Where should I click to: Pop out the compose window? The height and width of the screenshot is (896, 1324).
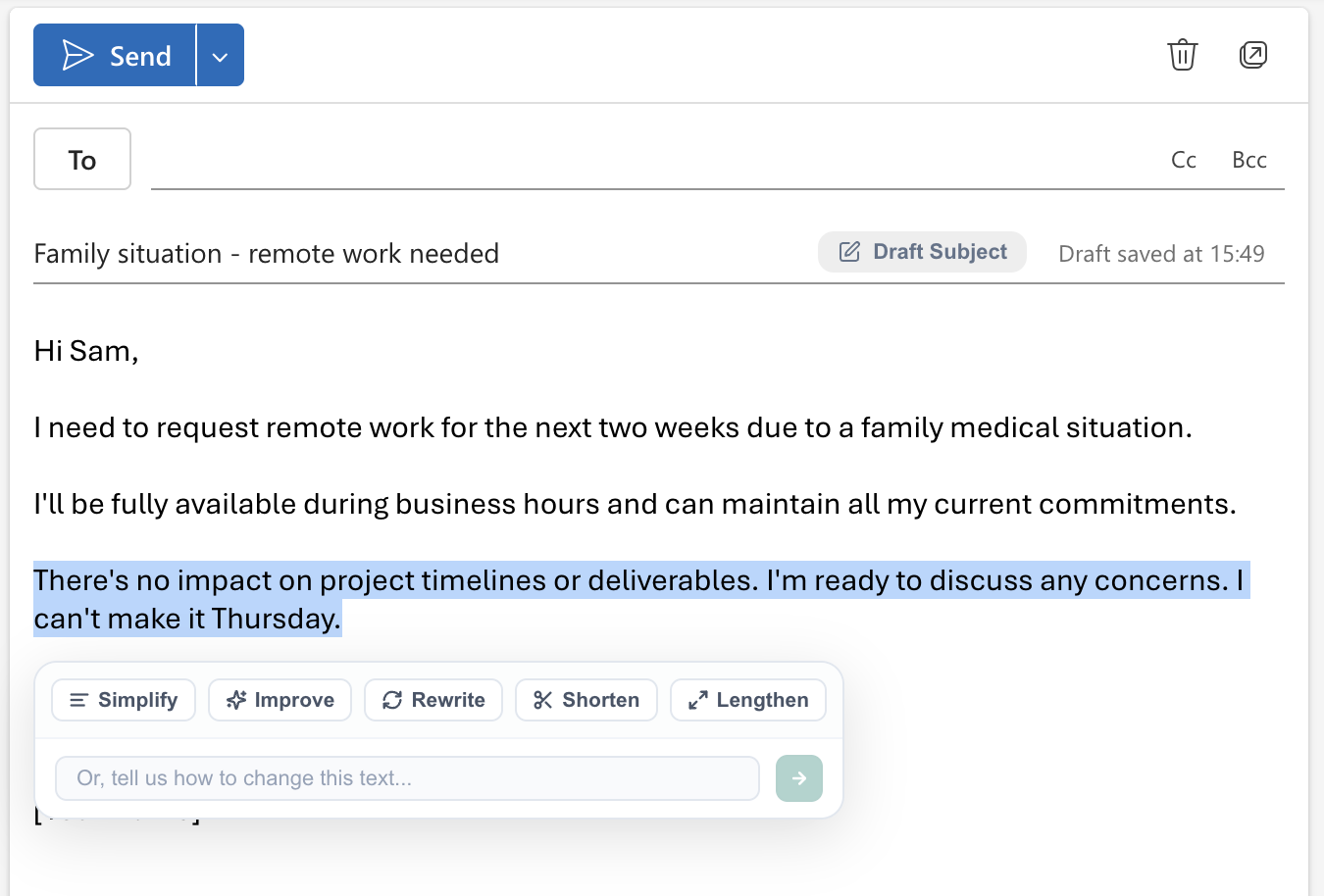click(x=1253, y=55)
